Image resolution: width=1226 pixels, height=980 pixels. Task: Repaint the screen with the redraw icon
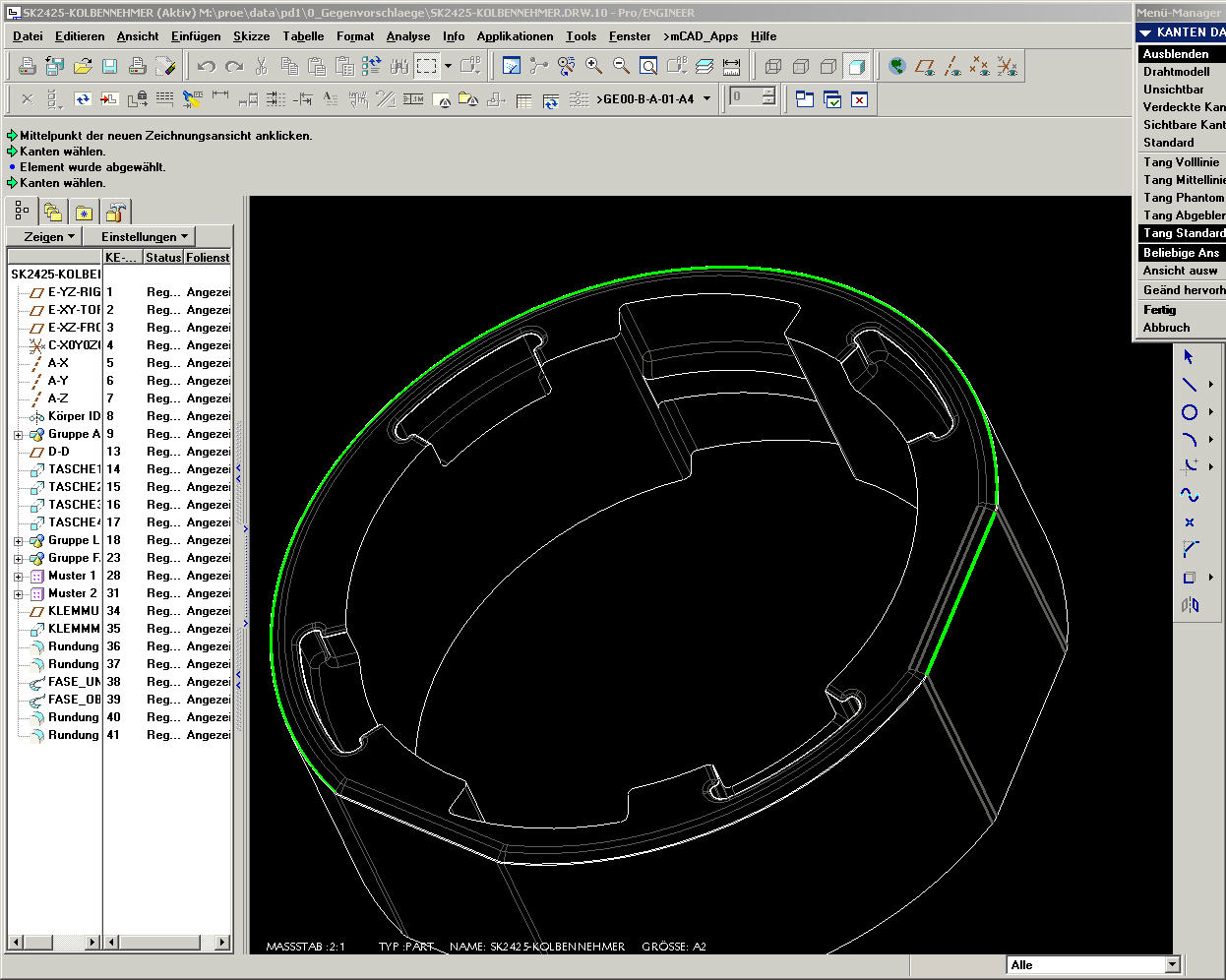(x=512, y=66)
